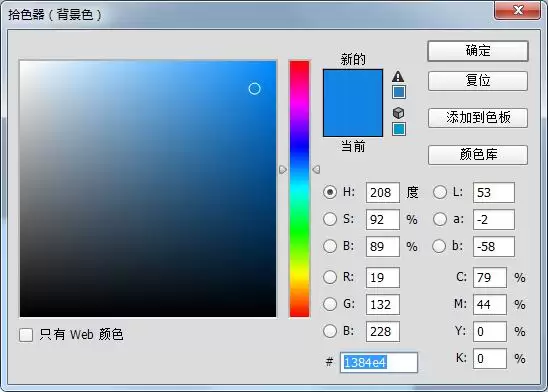Click the hue slider left arrow handle
The image size is (548, 392).
(283, 170)
